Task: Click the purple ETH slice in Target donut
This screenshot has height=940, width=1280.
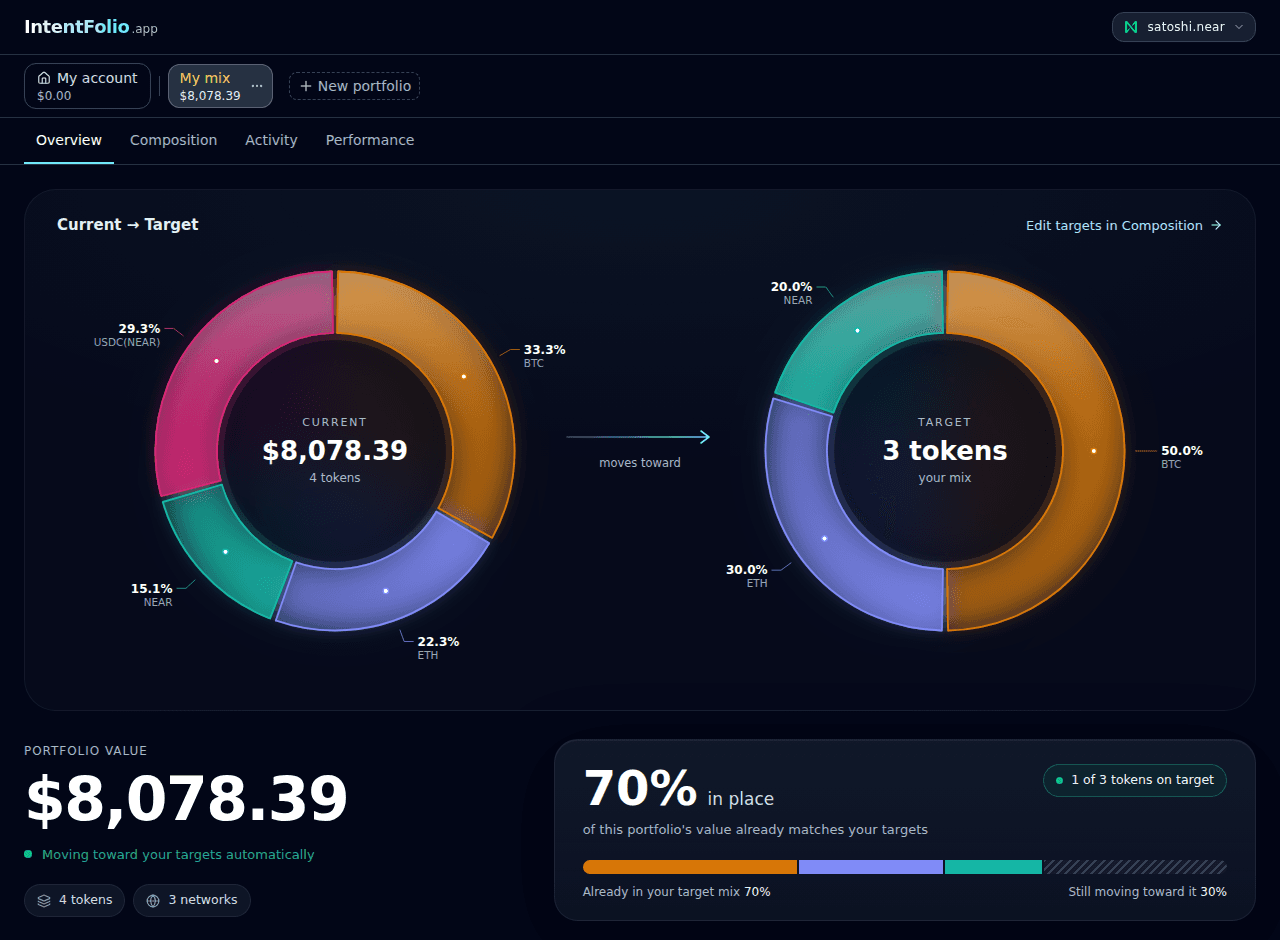Action: coord(824,538)
